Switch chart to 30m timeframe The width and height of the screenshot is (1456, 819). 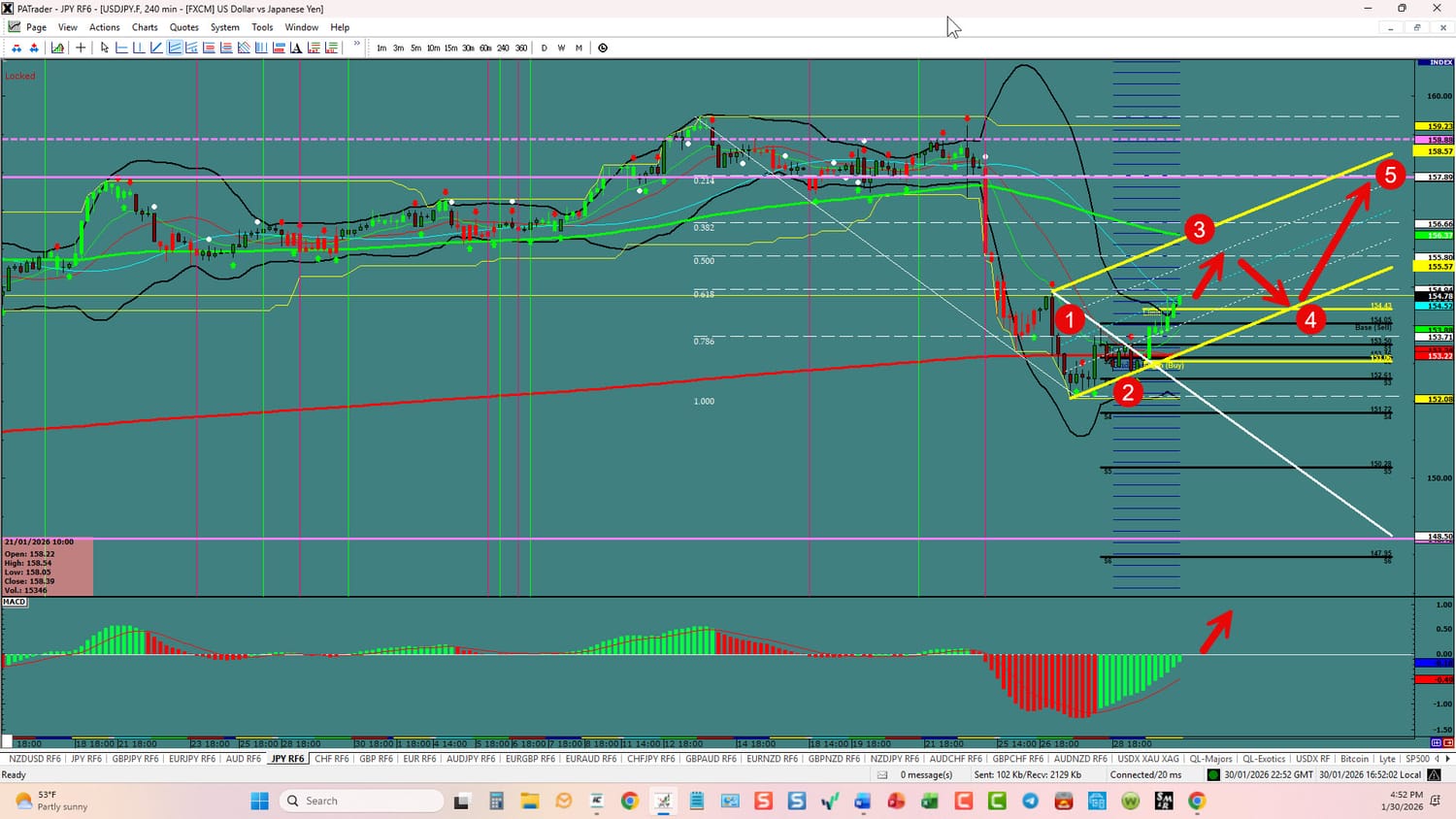coord(468,48)
